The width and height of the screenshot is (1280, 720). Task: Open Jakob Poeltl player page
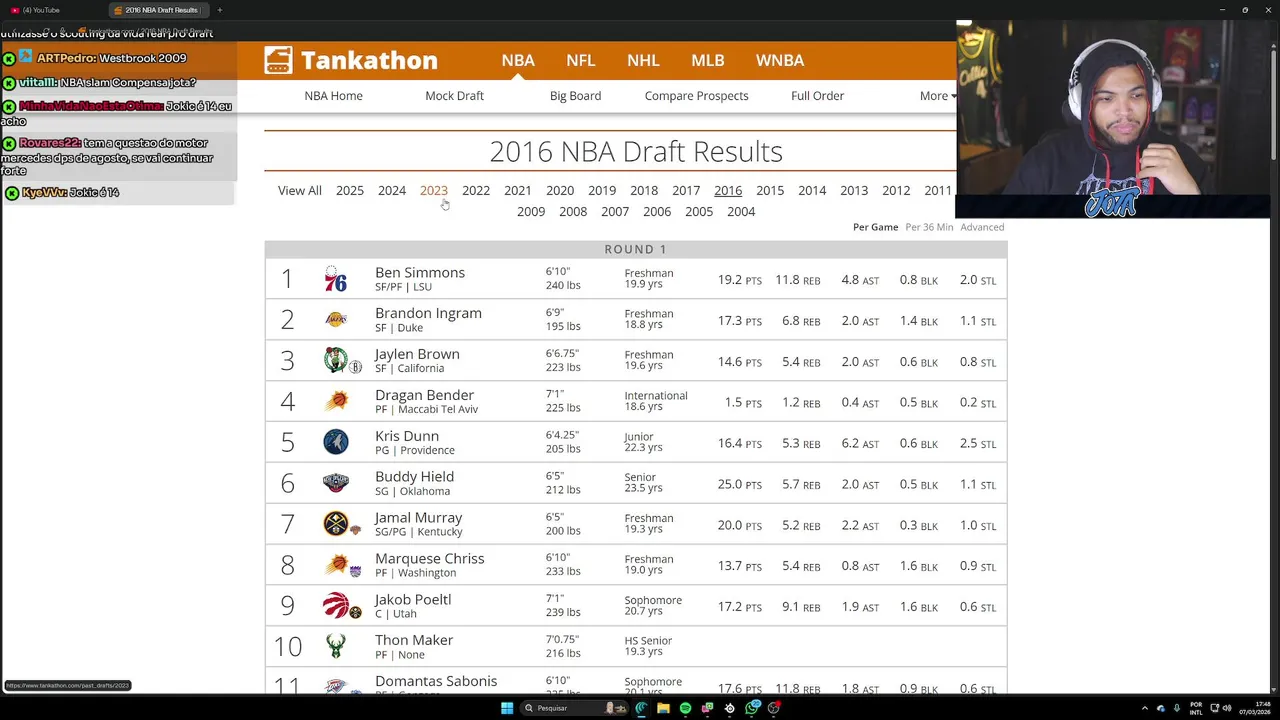[413, 600]
